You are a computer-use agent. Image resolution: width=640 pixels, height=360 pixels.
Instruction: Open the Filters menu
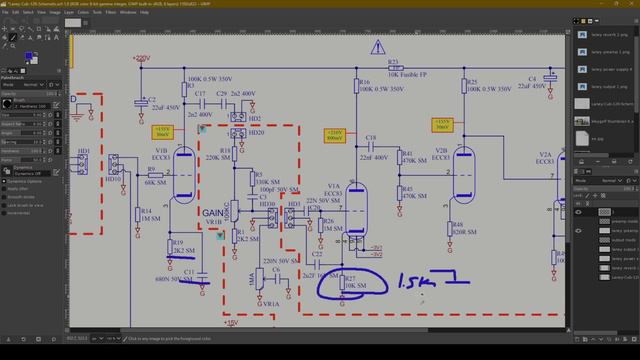[111, 12]
